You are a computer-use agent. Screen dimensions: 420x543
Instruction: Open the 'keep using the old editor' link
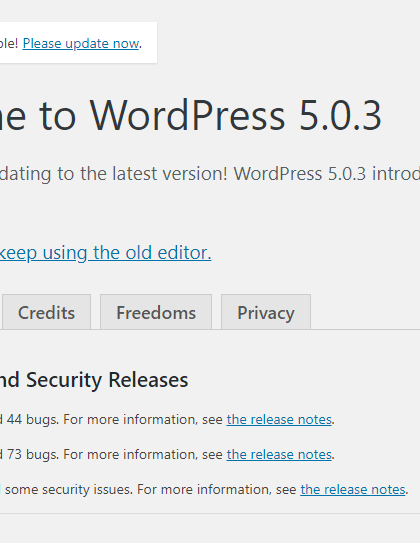[105, 253]
